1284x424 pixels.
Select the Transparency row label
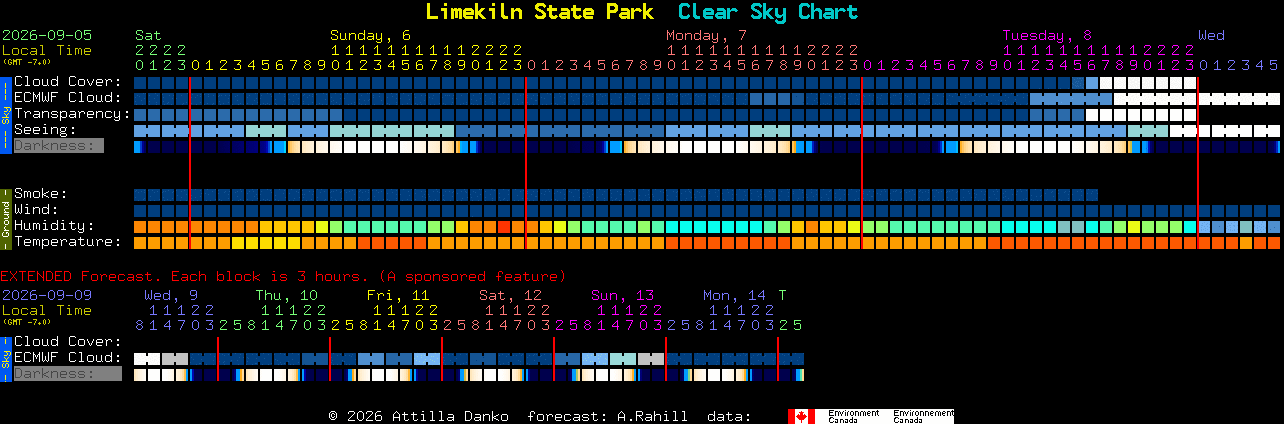(72, 114)
